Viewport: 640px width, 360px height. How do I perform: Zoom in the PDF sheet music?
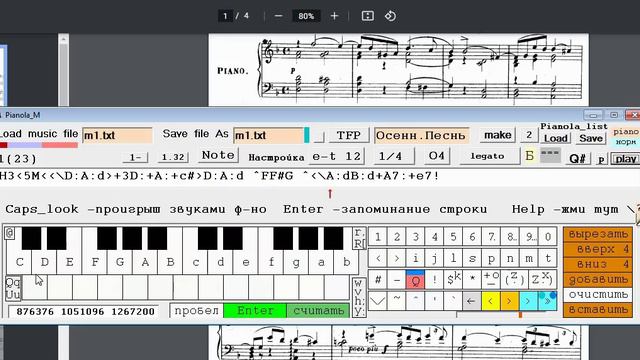point(334,16)
